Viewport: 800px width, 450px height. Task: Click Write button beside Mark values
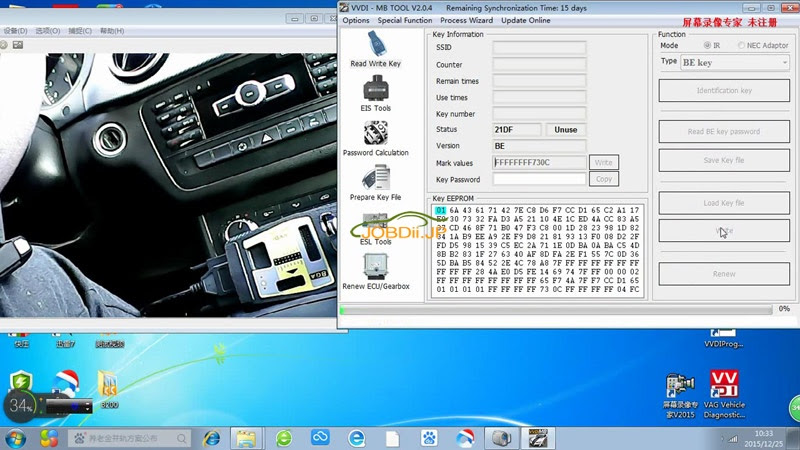(x=604, y=162)
